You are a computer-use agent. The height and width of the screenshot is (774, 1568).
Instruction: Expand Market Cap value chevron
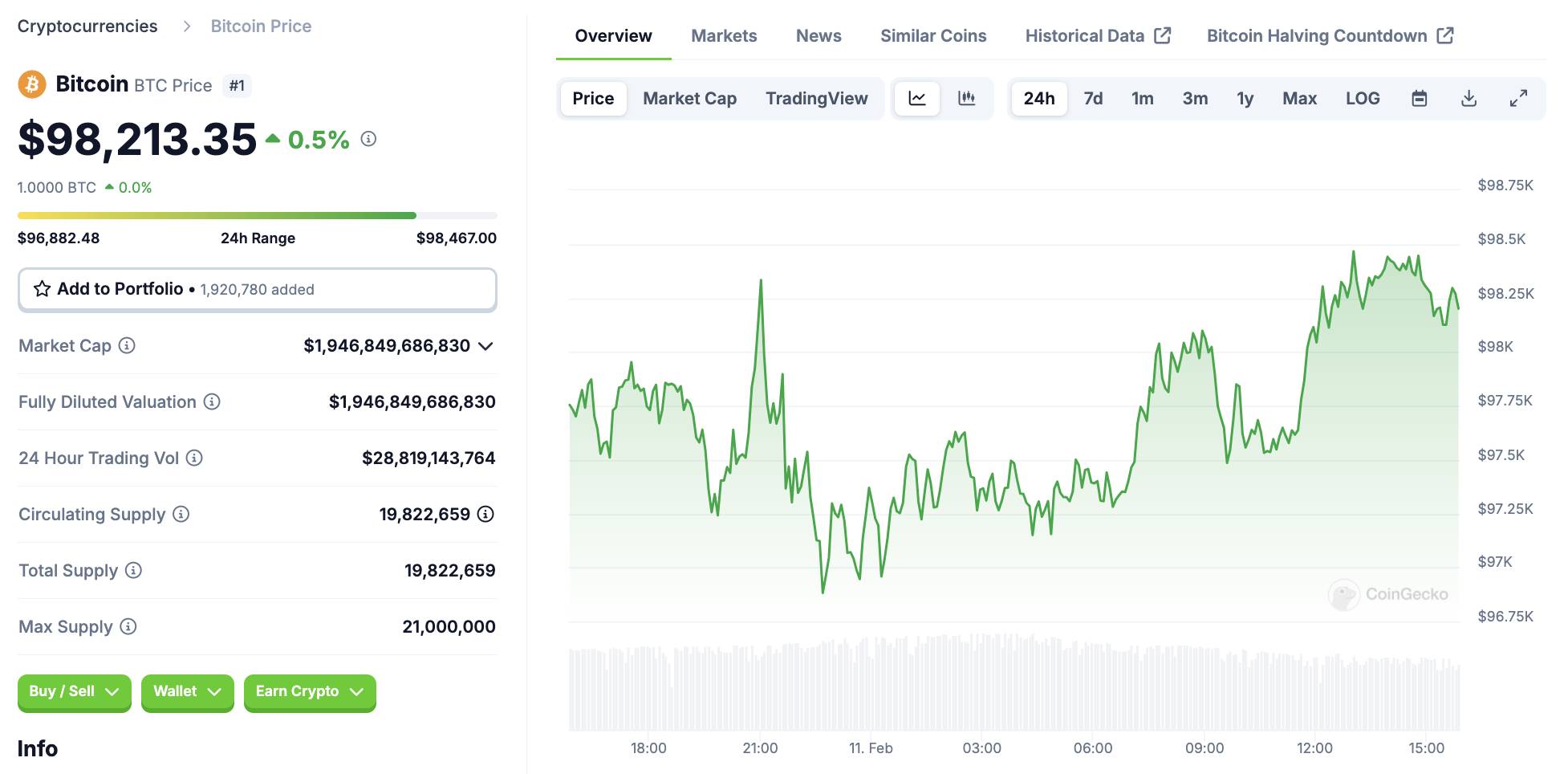click(485, 346)
